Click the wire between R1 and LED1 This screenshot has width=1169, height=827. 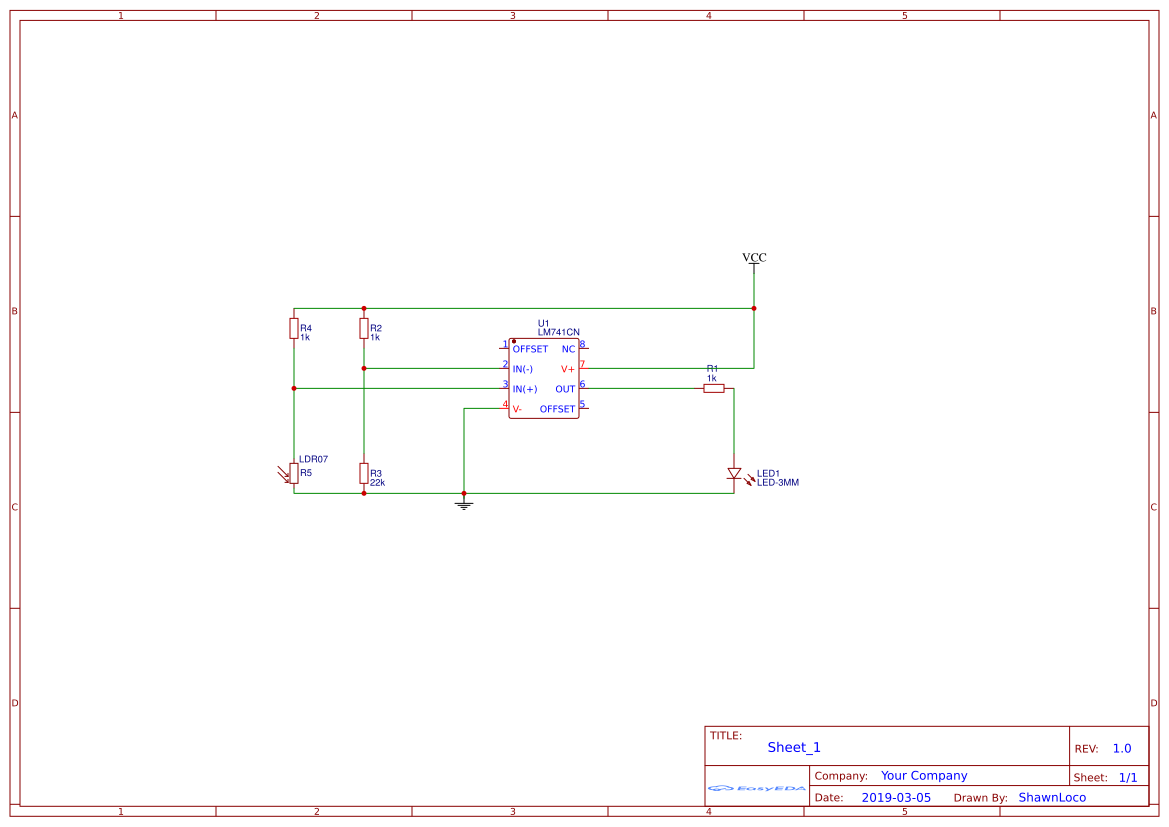coord(733,420)
